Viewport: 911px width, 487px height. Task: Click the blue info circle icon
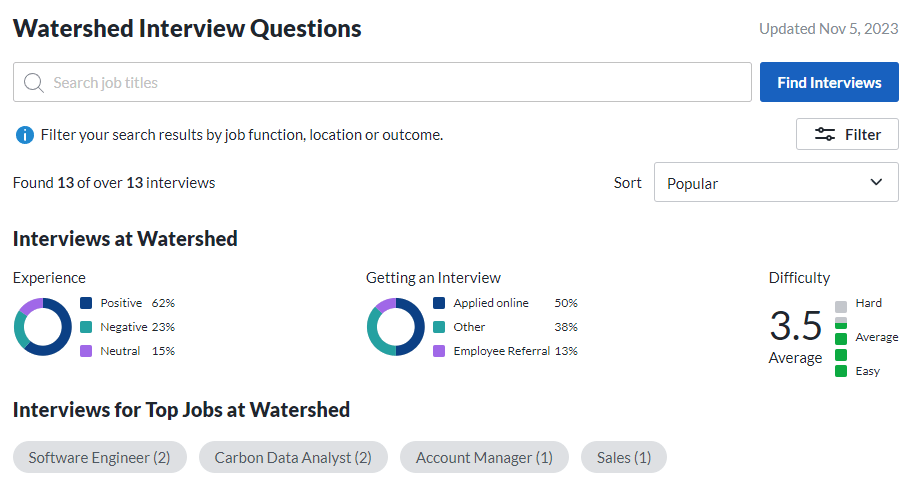click(25, 135)
